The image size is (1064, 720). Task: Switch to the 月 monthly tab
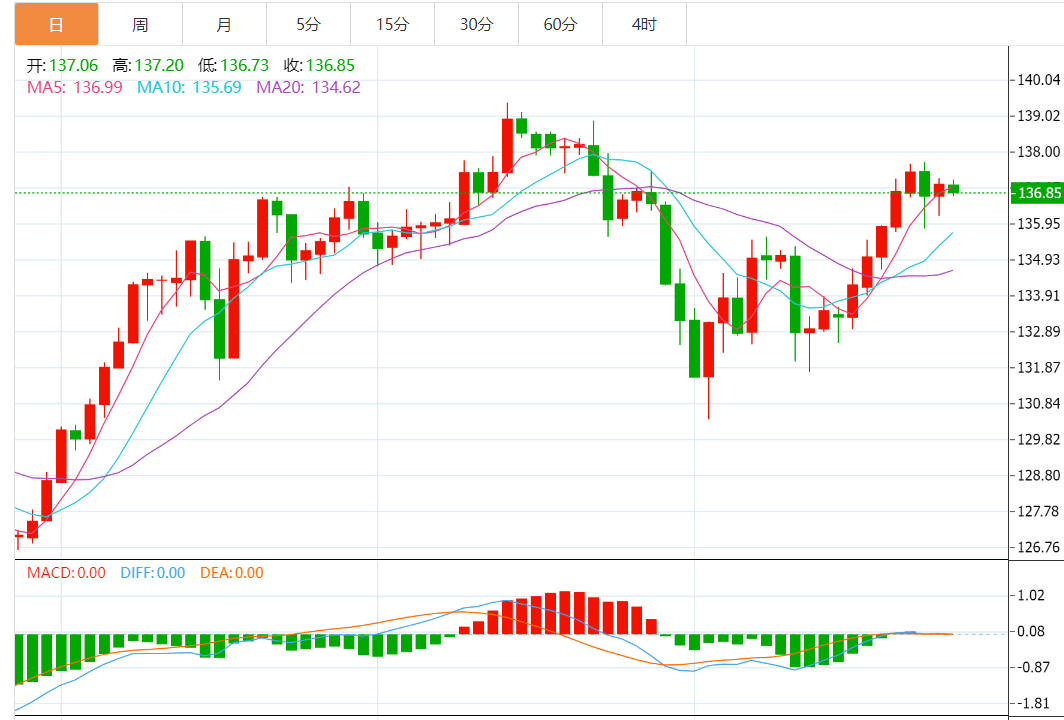225,24
